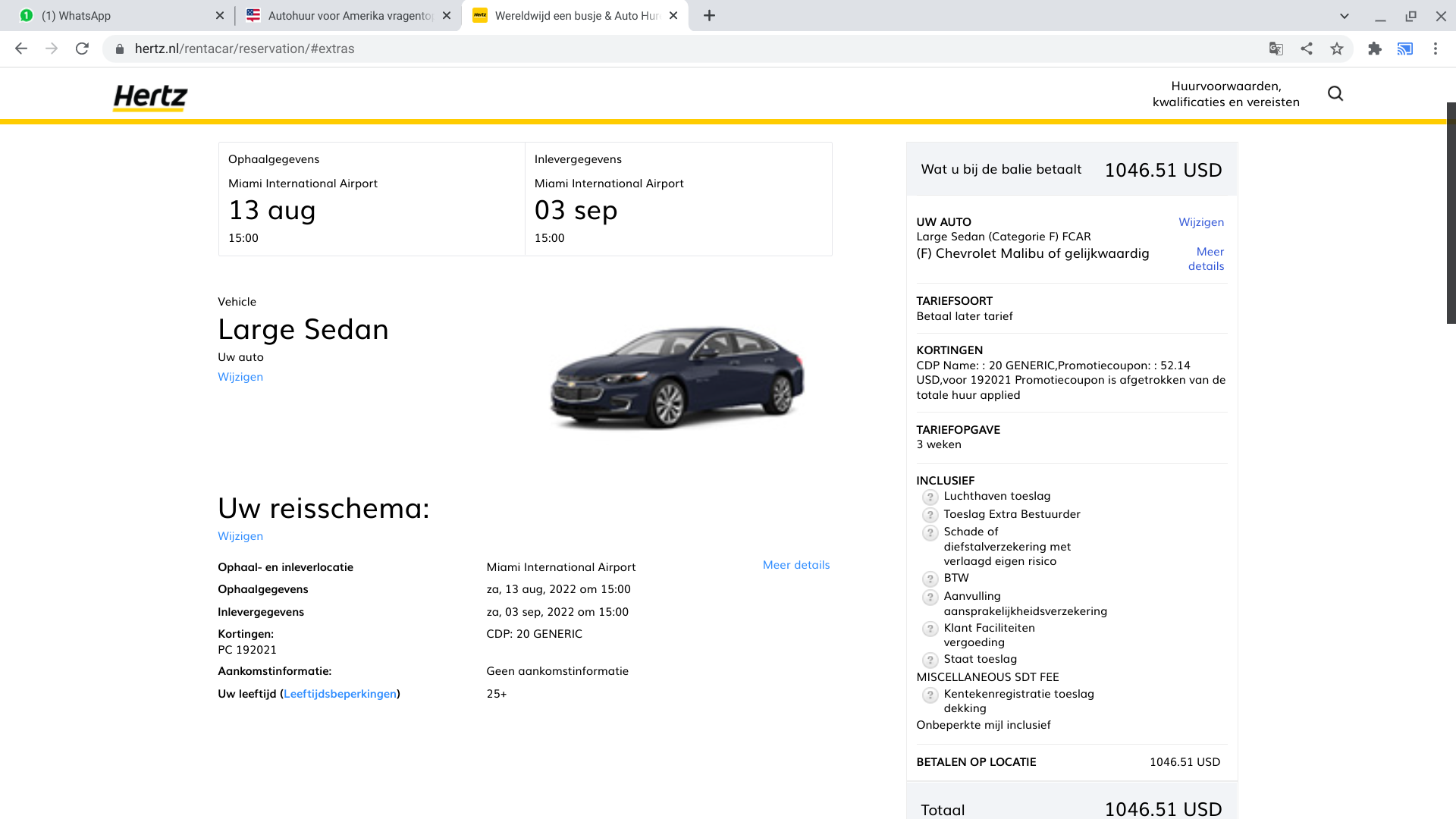Open Google Translate icon in address bar

[x=1276, y=49]
